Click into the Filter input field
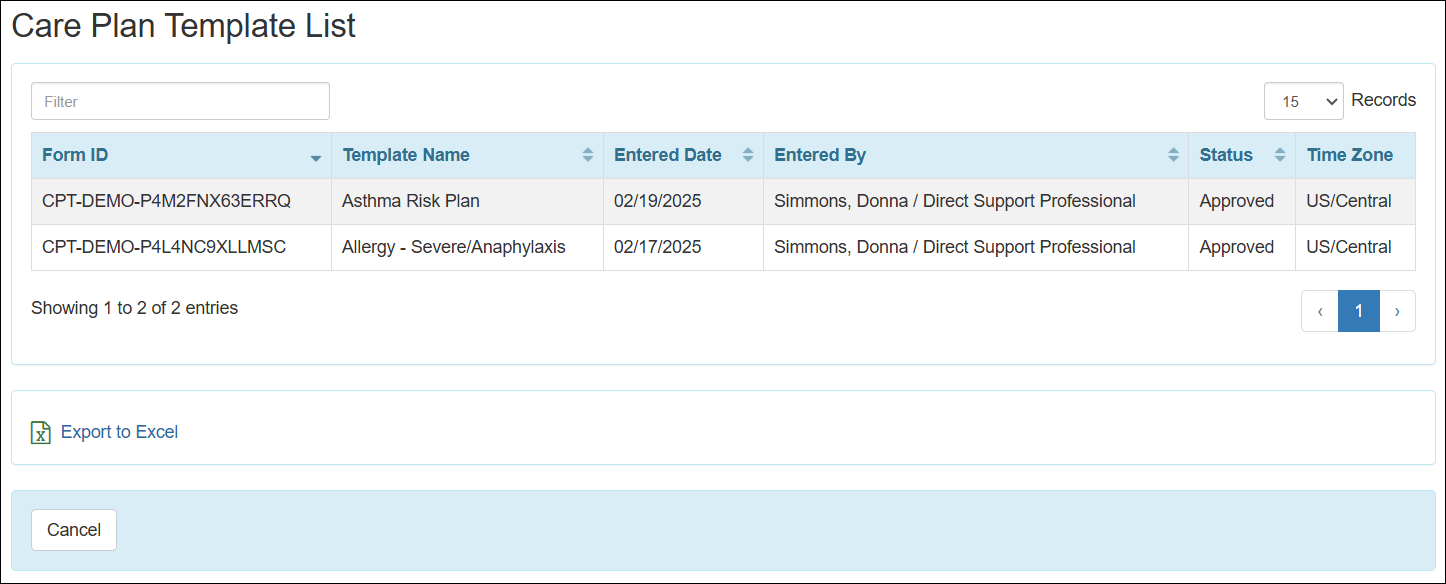 pyautogui.click(x=180, y=101)
